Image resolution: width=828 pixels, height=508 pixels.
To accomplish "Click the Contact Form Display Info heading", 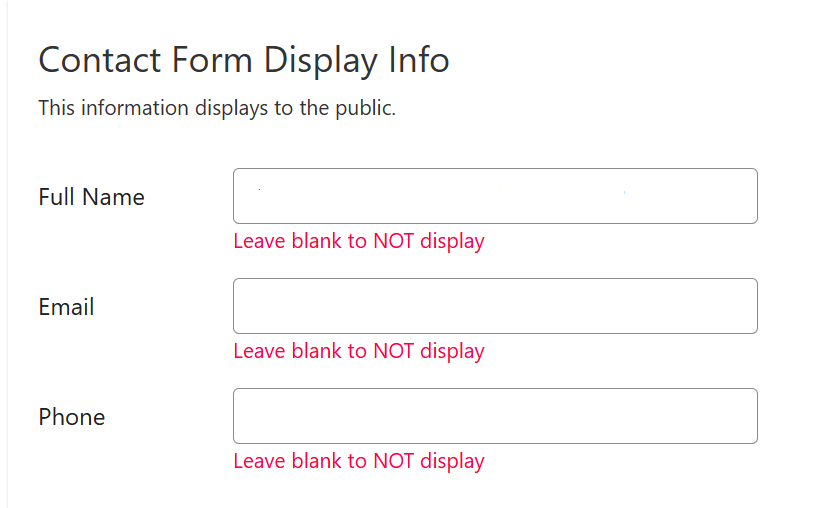I will [x=243, y=60].
